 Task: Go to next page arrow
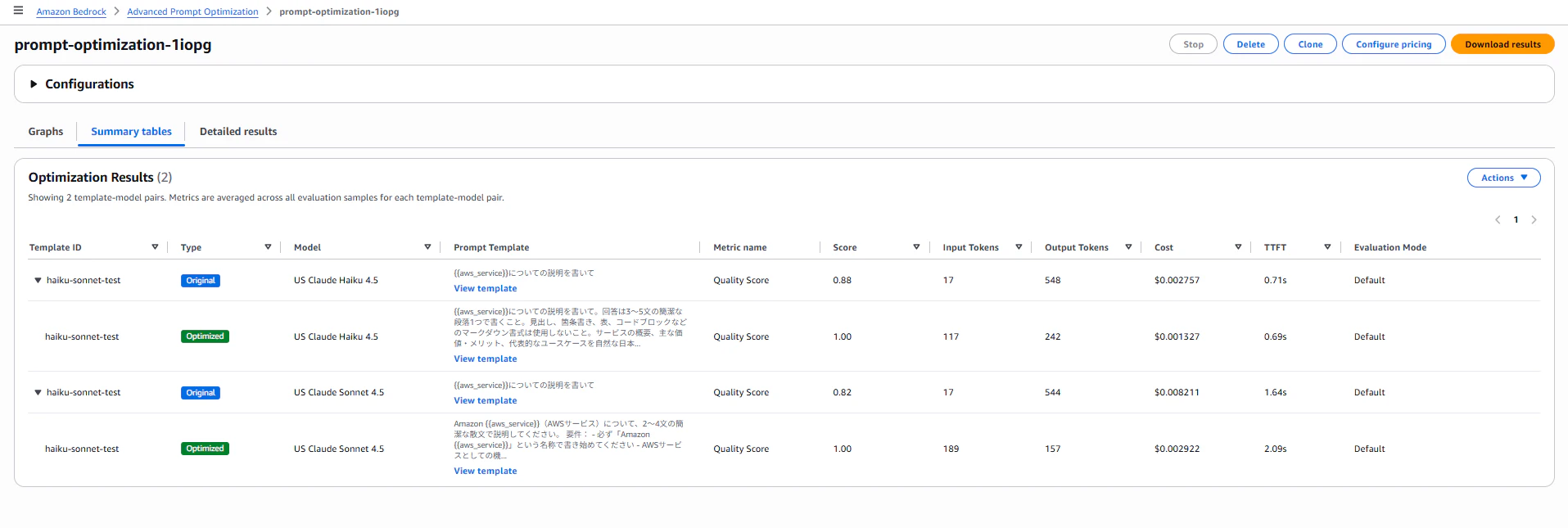pyautogui.click(x=1534, y=219)
